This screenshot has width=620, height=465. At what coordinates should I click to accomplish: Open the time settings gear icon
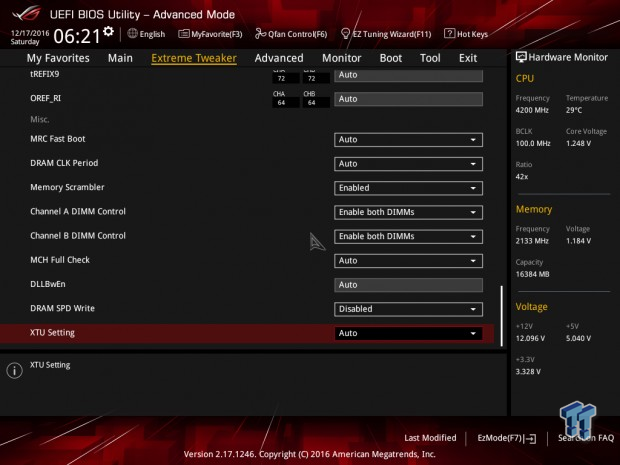pos(108,32)
